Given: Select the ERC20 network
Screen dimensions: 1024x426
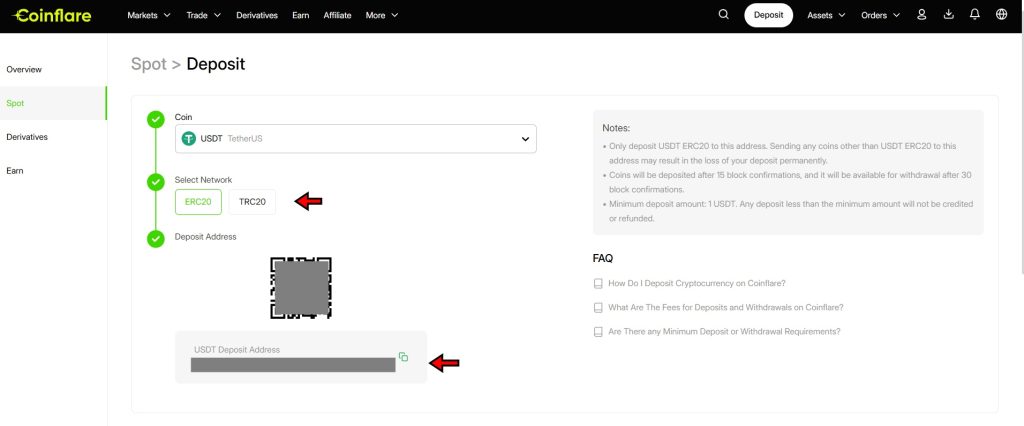Looking at the screenshot, I should [x=198, y=202].
